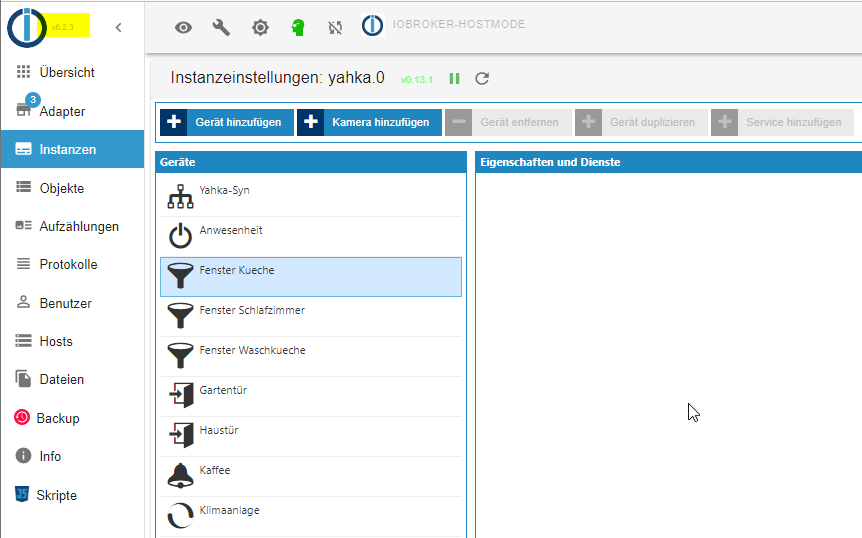Viewport: 862px width, 538px height.
Task: Select the Gartentür device
Action: pos(311,397)
